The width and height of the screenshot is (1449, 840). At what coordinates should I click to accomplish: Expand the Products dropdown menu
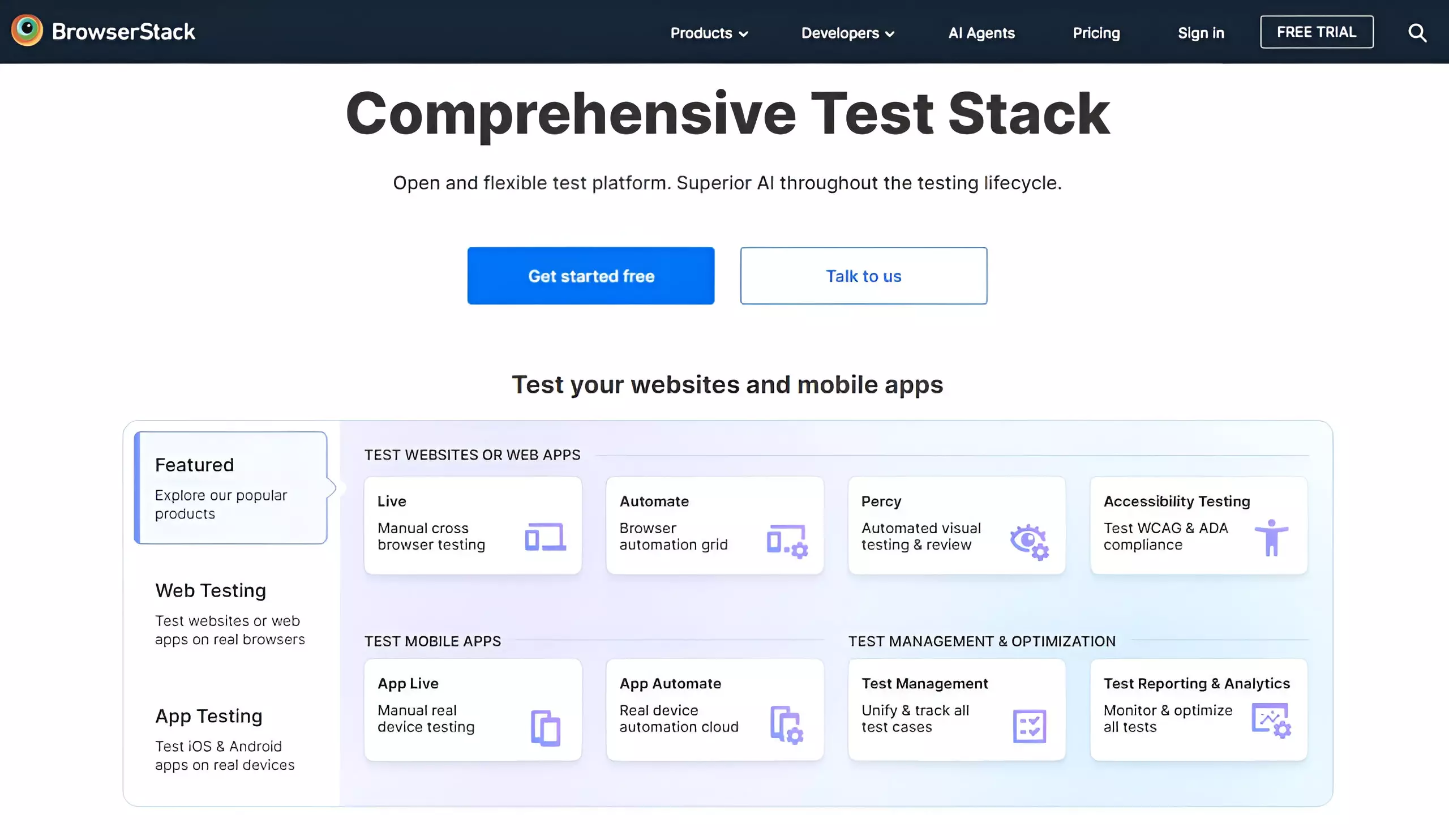tap(709, 33)
